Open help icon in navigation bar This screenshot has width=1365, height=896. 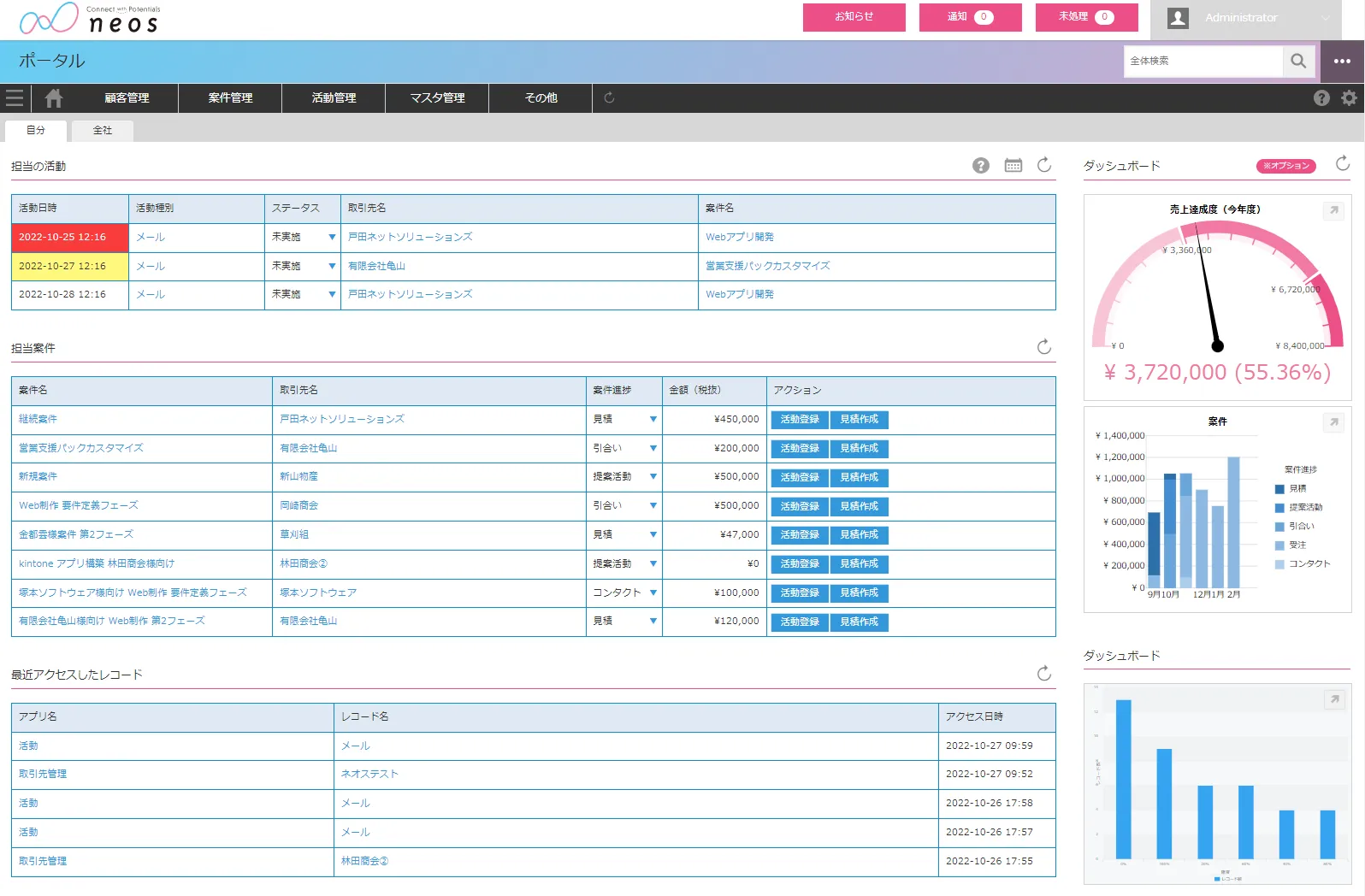(1321, 98)
